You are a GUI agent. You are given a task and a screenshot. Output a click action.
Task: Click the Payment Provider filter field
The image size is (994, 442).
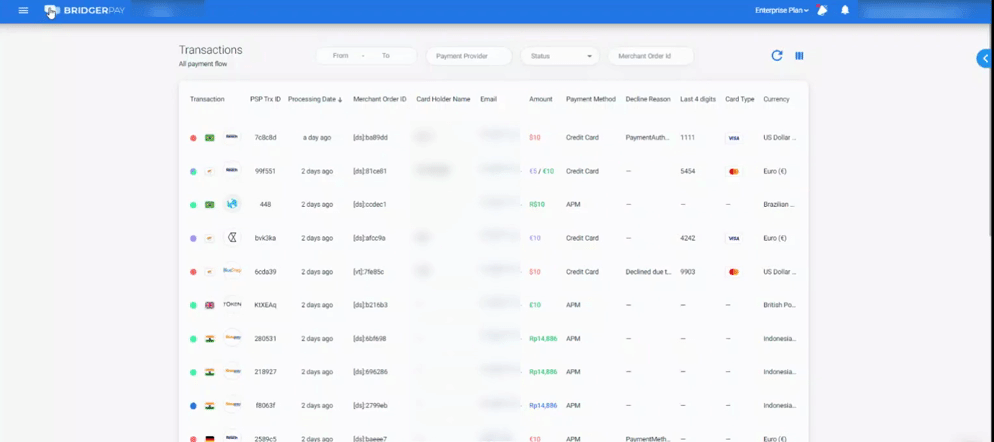(469, 56)
